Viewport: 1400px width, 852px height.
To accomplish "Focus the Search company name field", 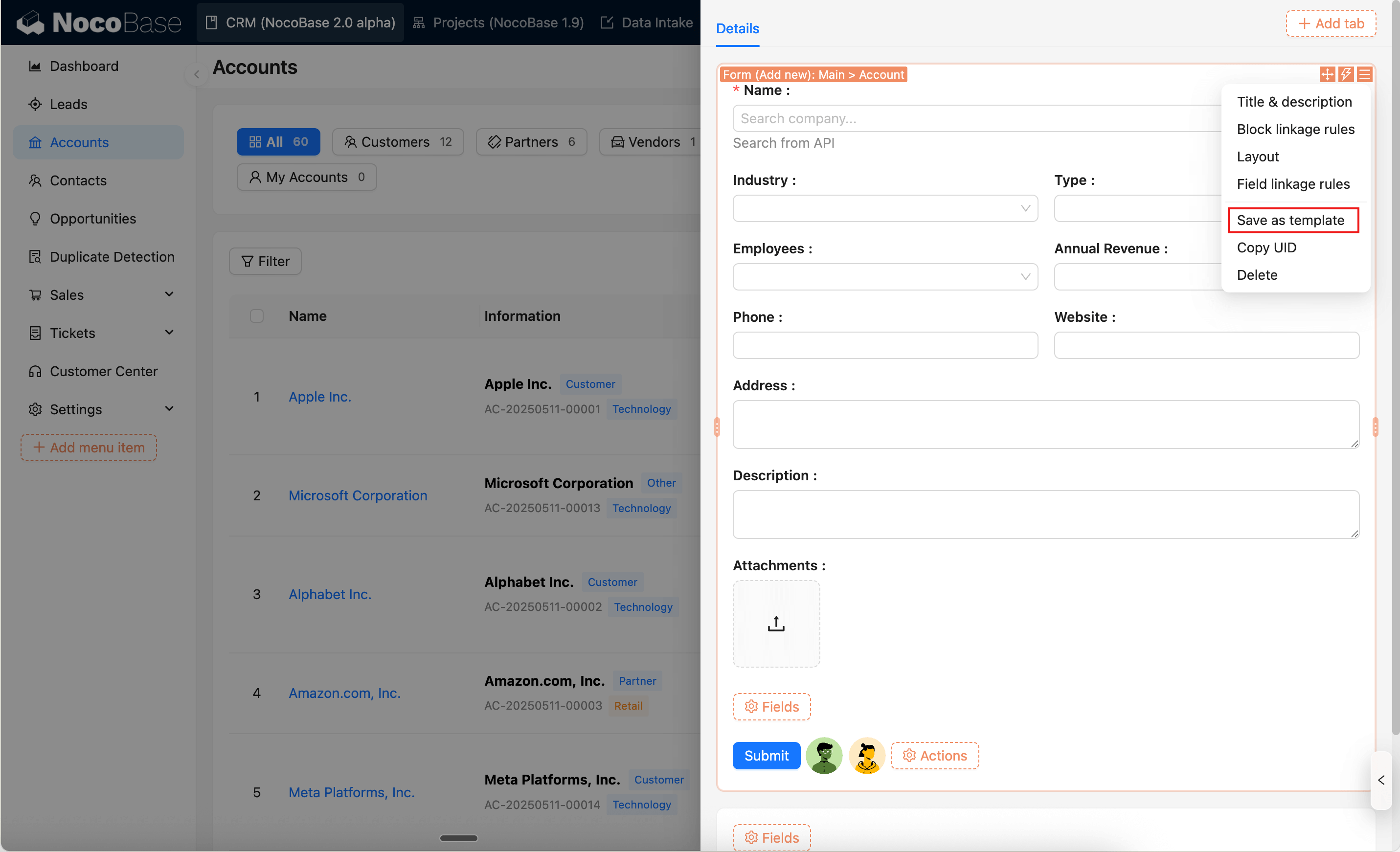I will [x=977, y=118].
